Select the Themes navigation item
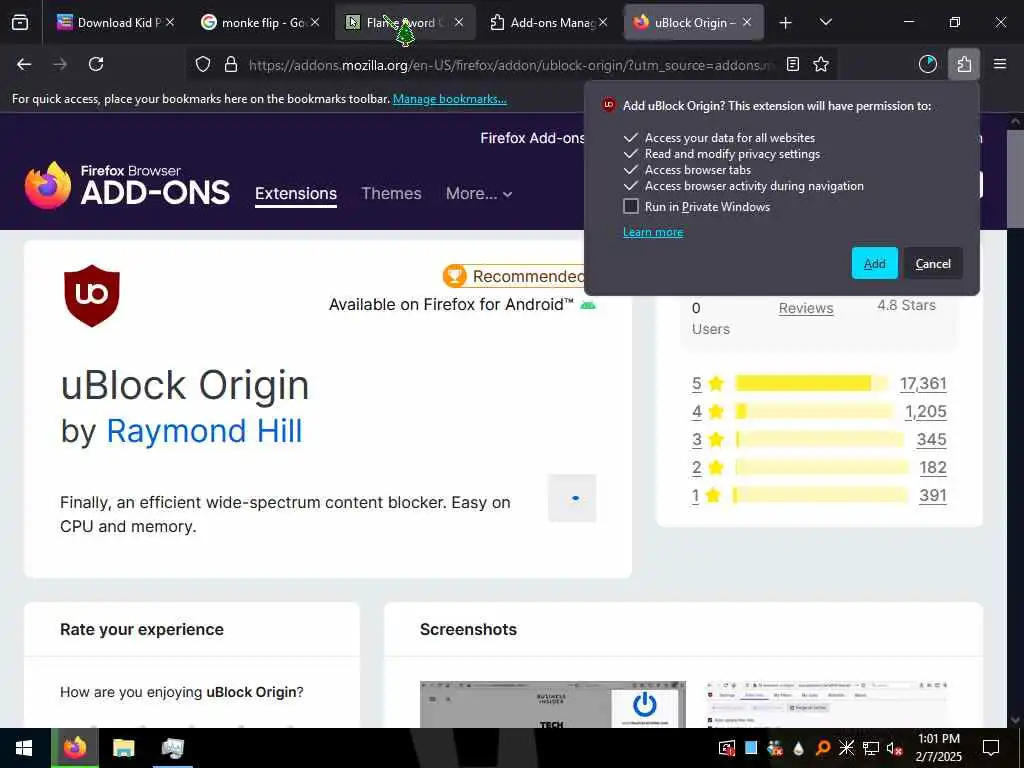This screenshot has height=768, width=1024. pos(391,193)
